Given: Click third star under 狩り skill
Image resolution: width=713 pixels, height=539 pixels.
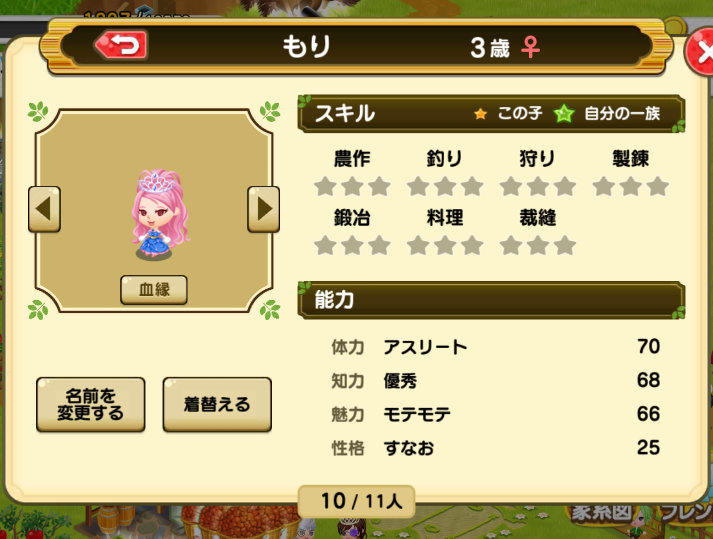Looking at the screenshot, I should [x=565, y=186].
